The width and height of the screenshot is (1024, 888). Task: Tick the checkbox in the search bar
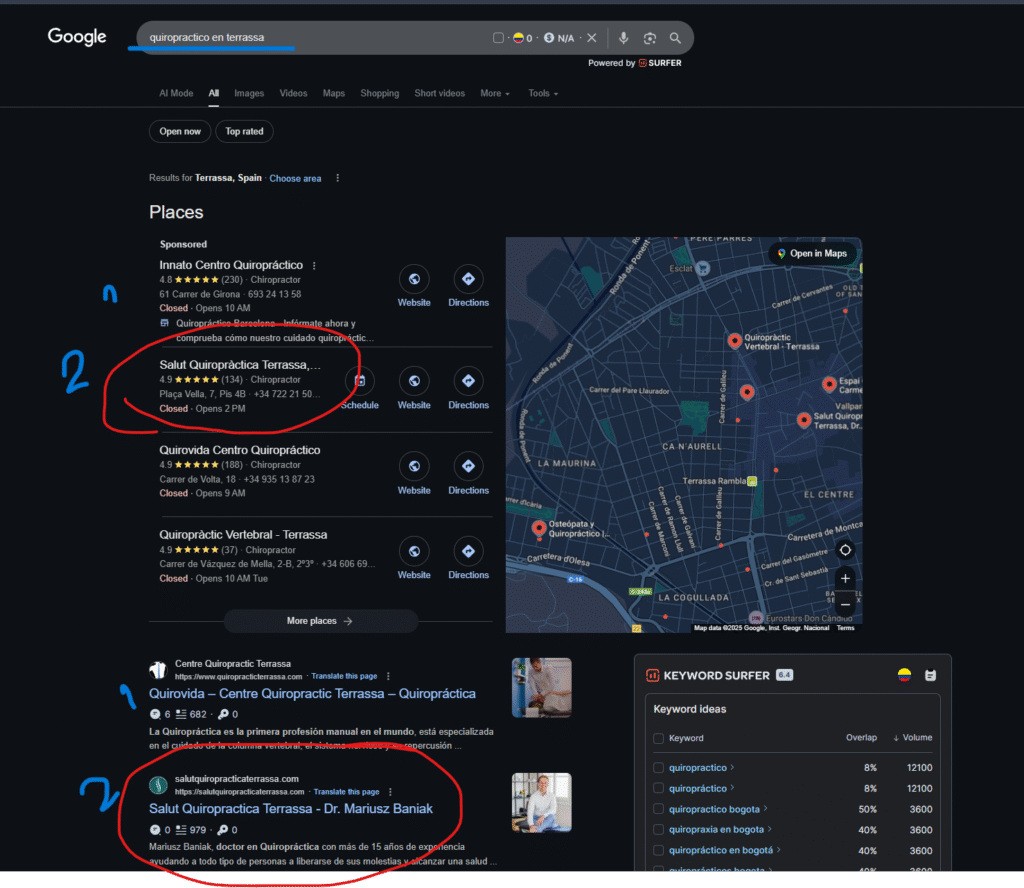[x=498, y=38]
